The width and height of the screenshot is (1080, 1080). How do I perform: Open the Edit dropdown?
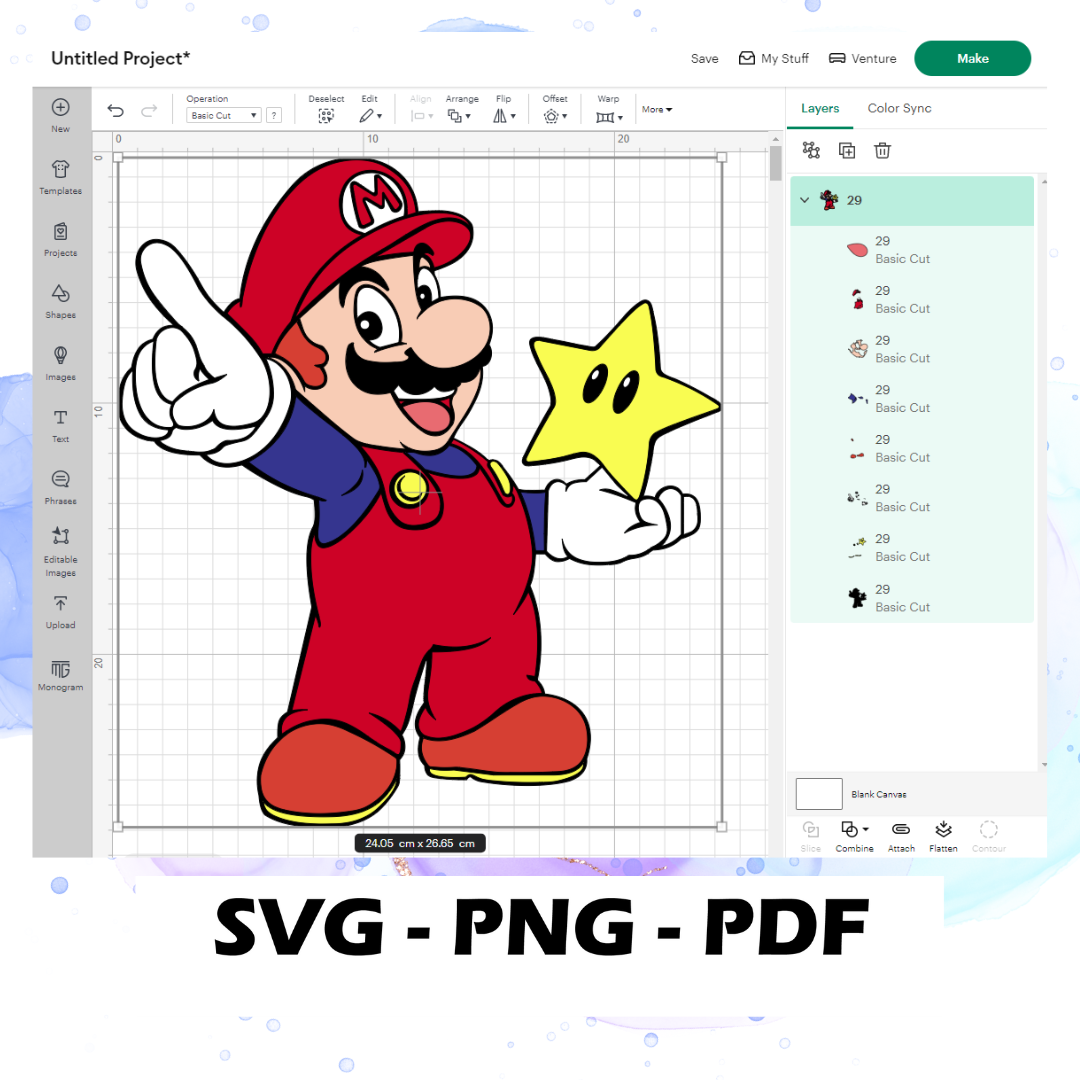coord(371,116)
